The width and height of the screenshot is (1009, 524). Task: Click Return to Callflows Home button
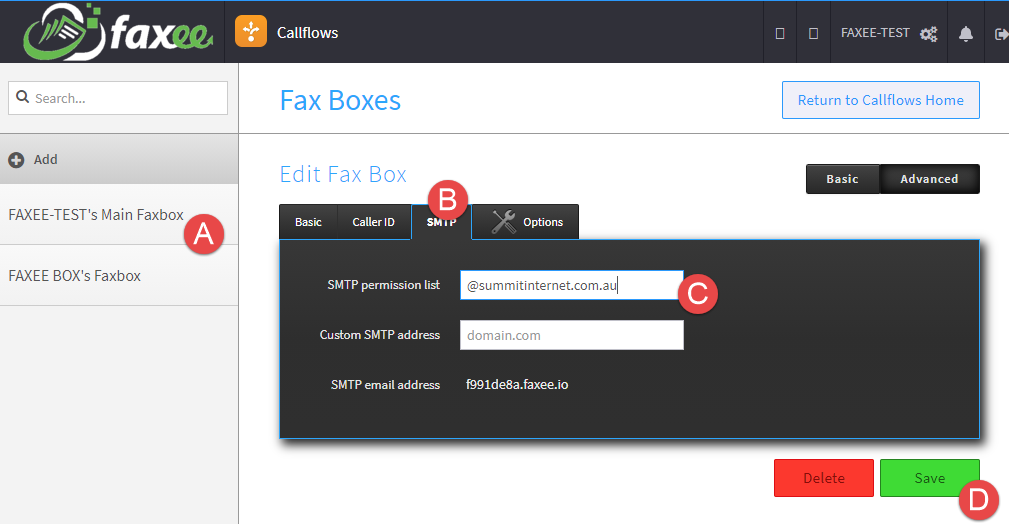pyautogui.click(x=880, y=100)
